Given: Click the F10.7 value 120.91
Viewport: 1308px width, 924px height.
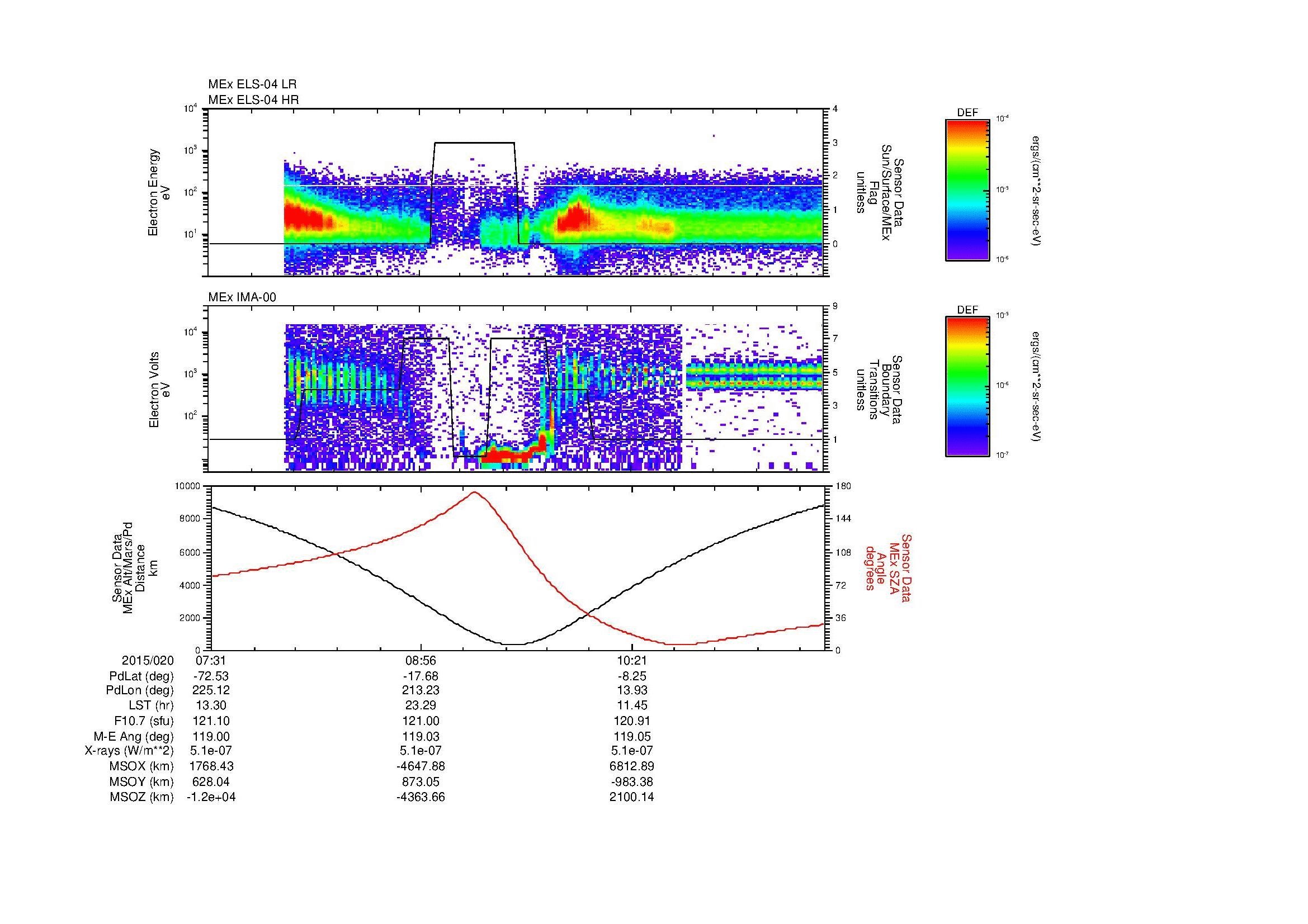Looking at the screenshot, I should [x=632, y=721].
